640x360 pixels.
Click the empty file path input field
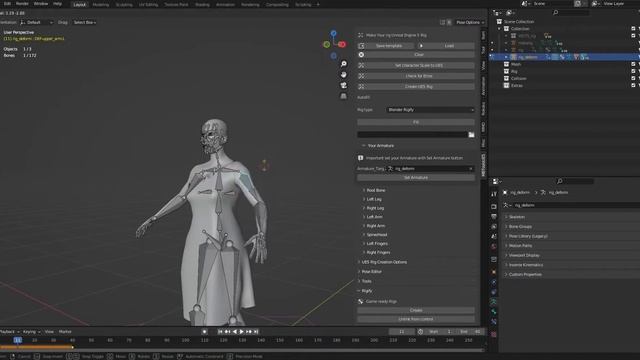(412, 134)
